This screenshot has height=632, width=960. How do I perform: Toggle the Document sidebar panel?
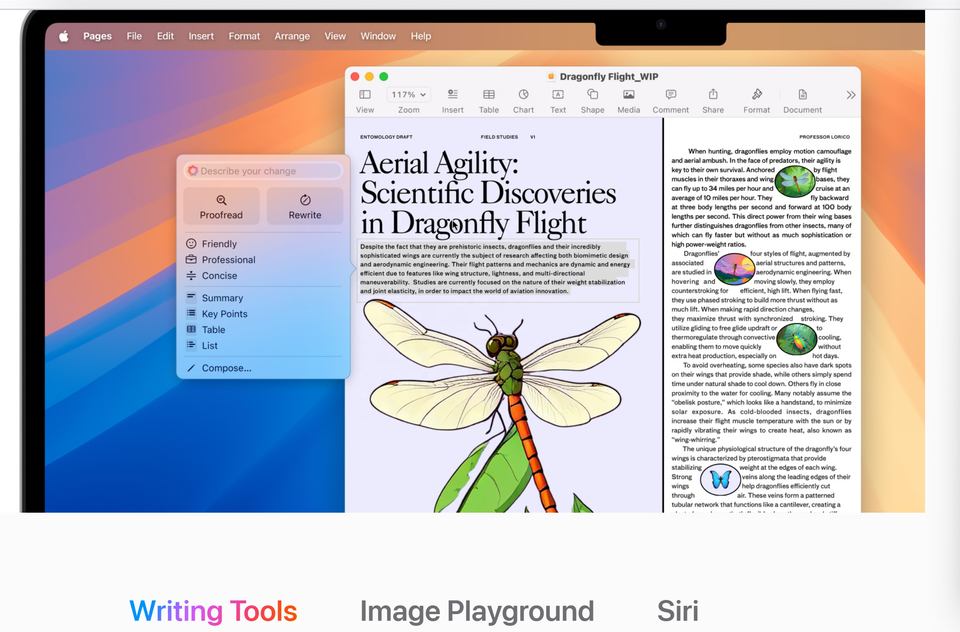tap(802, 95)
